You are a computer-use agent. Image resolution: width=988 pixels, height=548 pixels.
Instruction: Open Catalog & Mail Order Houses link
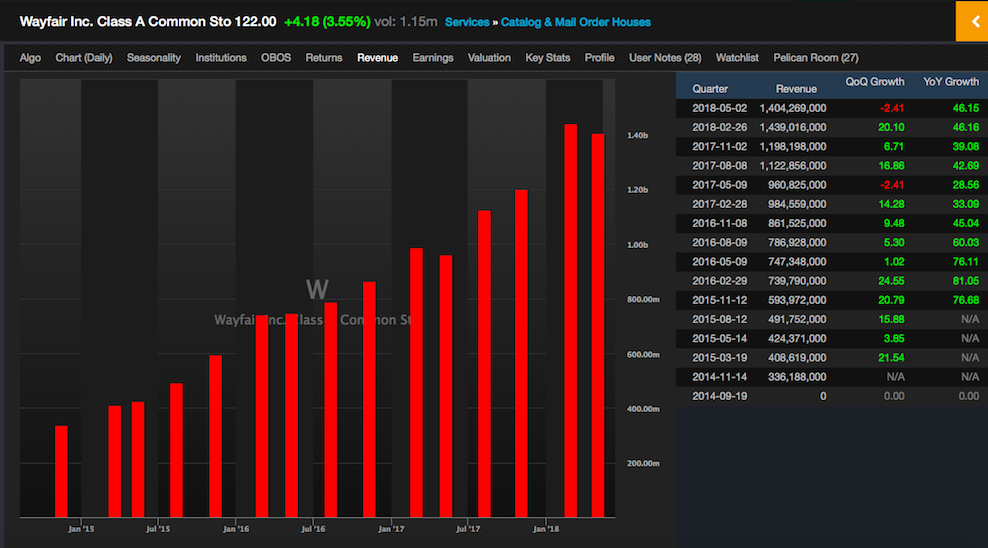pyautogui.click(x=575, y=22)
